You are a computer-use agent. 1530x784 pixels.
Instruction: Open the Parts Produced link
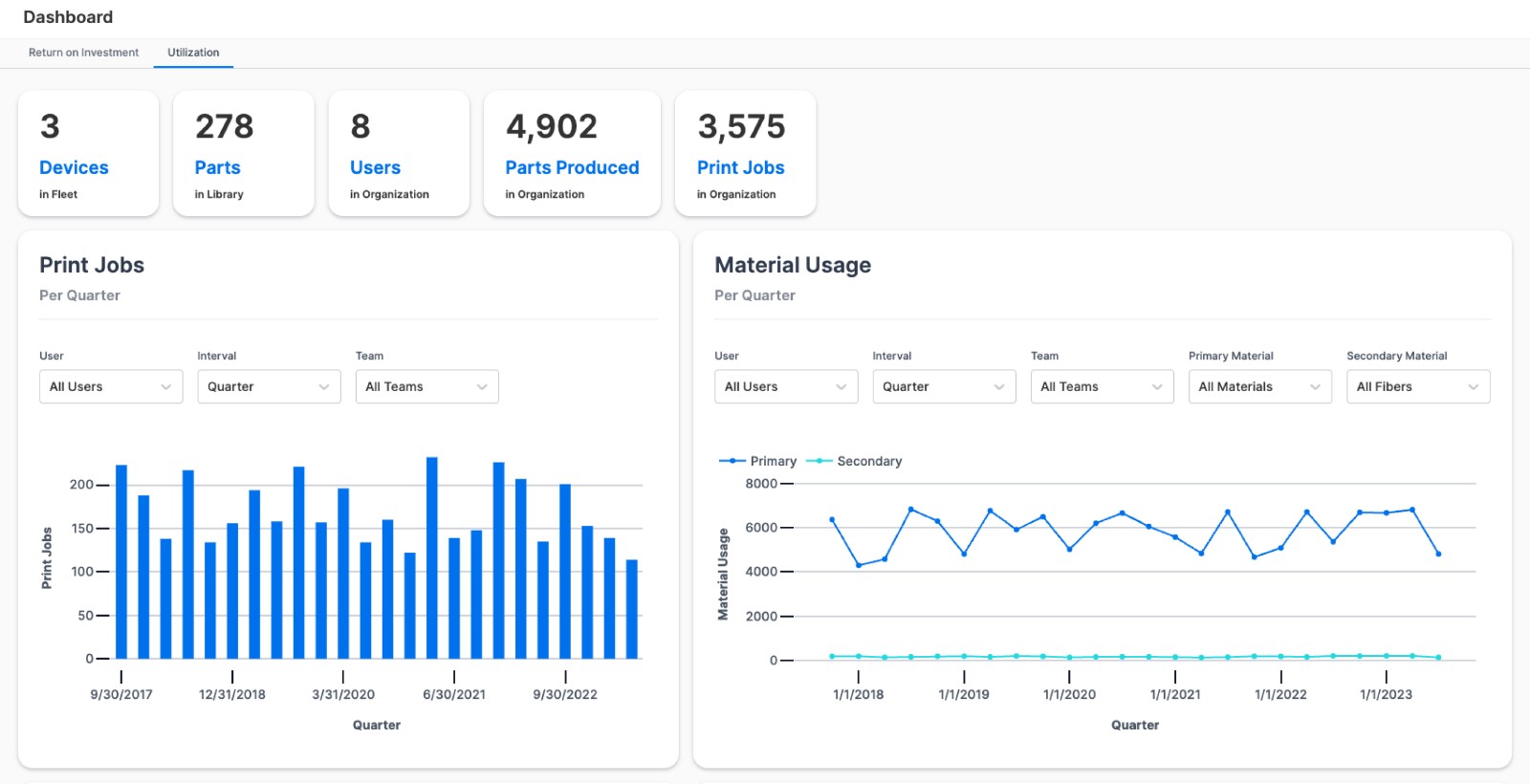[572, 167]
